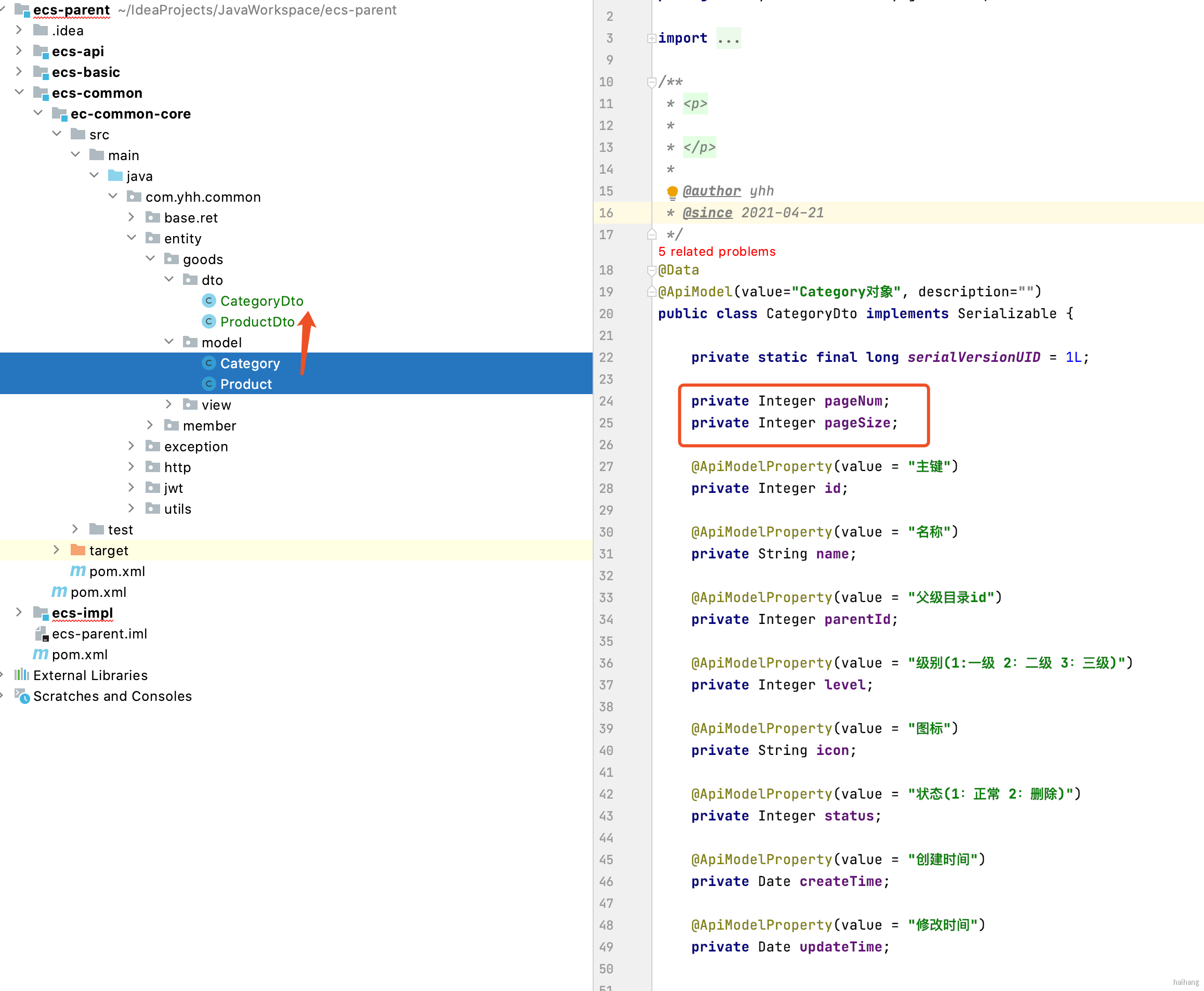The image size is (1204, 991).
Task: Click the ProductDto class icon
Action: (209, 321)
